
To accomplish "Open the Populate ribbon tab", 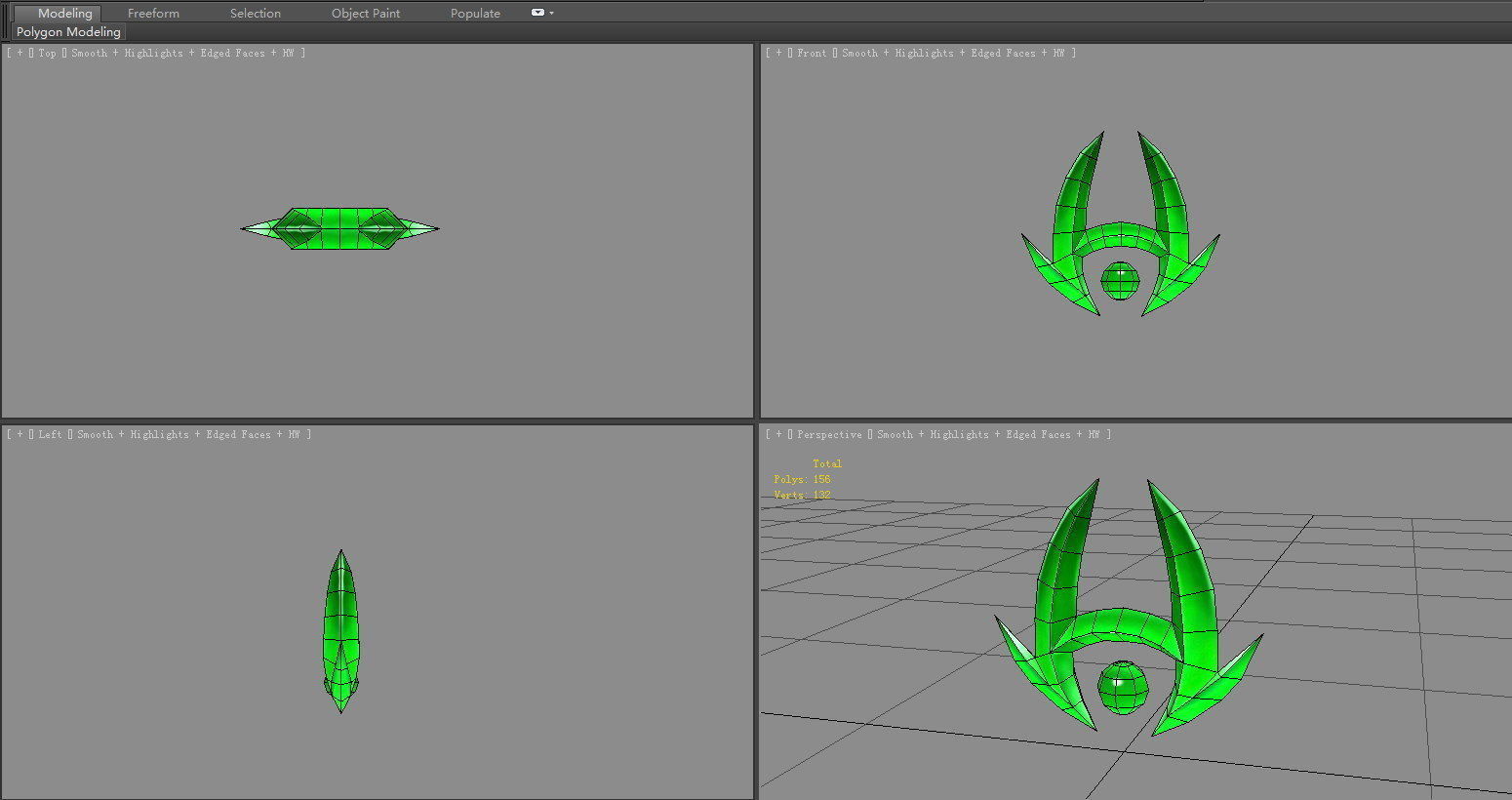I will point(475,14).
